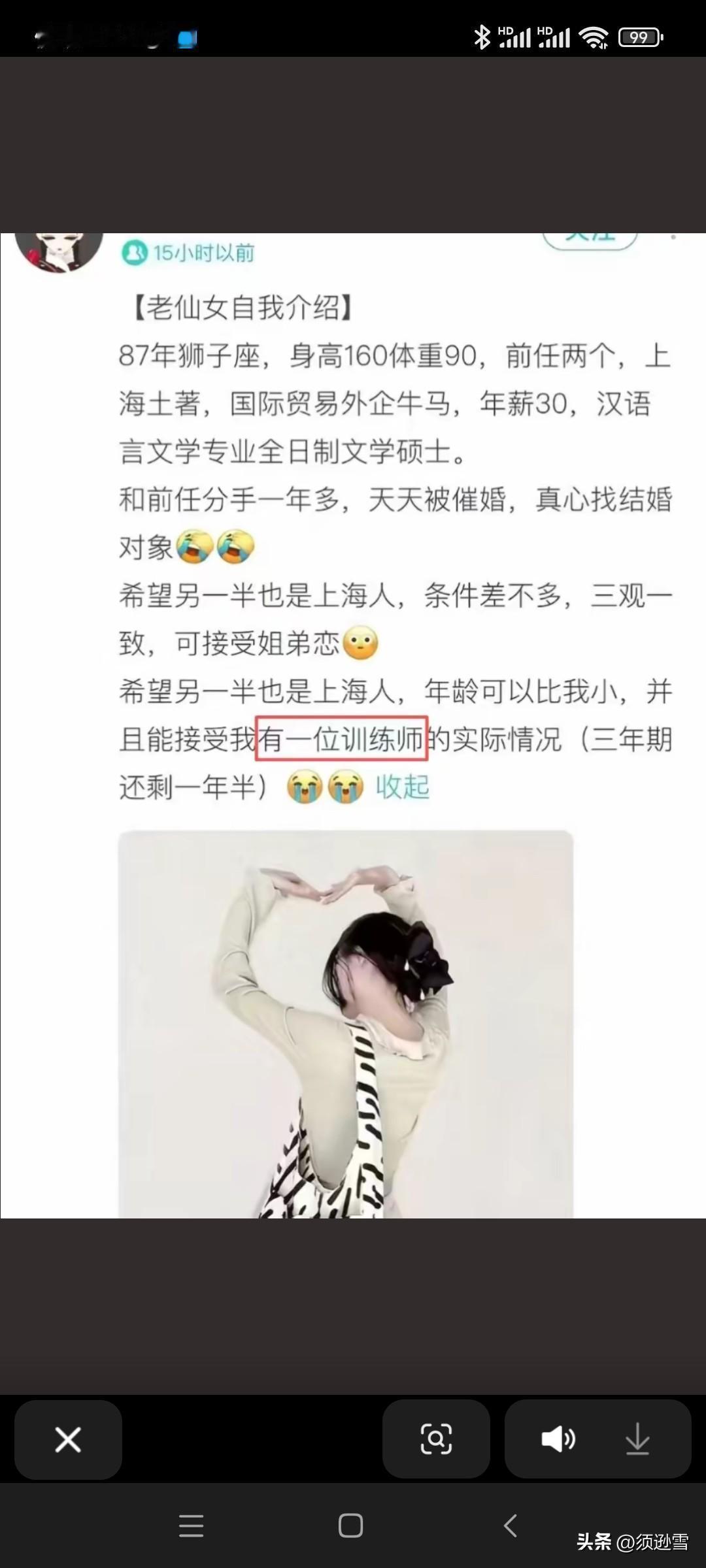This screenshot has width=706, height=1568.
Task: Tap the Bluetooth status bar icon
Action: pyautogui.click(x=482, y=37)
